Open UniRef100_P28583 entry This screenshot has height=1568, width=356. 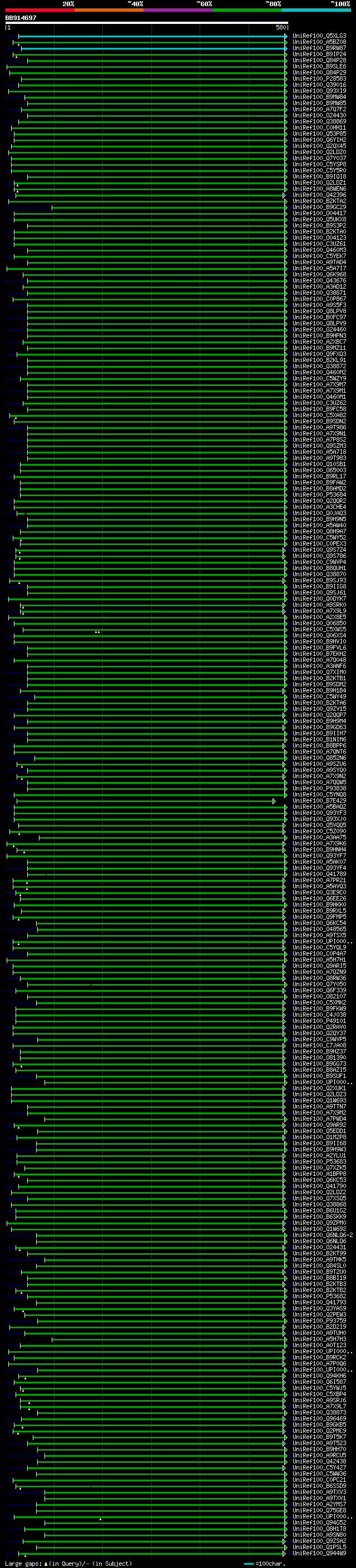(x=319, y=78)
